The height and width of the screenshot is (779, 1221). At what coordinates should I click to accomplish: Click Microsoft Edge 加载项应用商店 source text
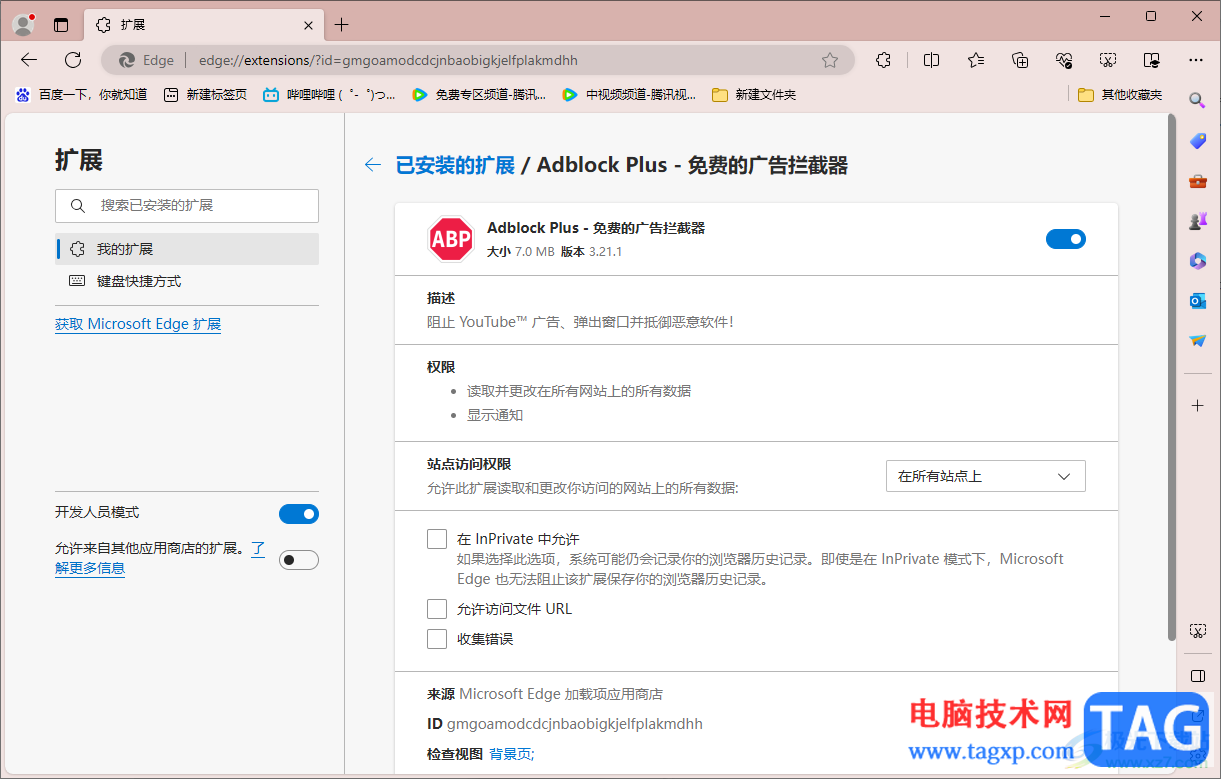[x=561, y=694]
